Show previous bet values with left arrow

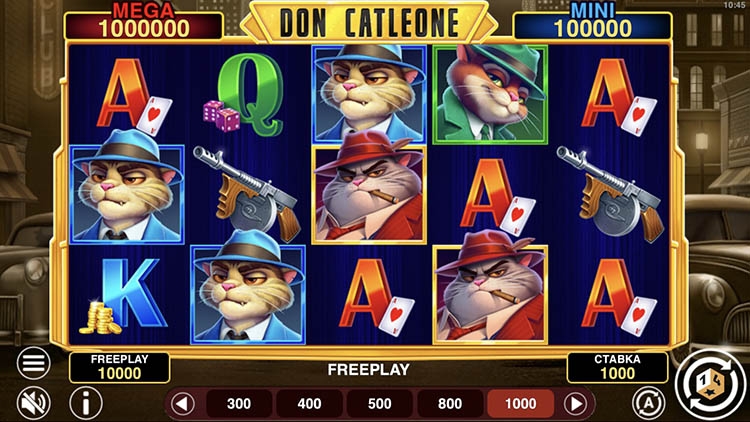point(183,404)
